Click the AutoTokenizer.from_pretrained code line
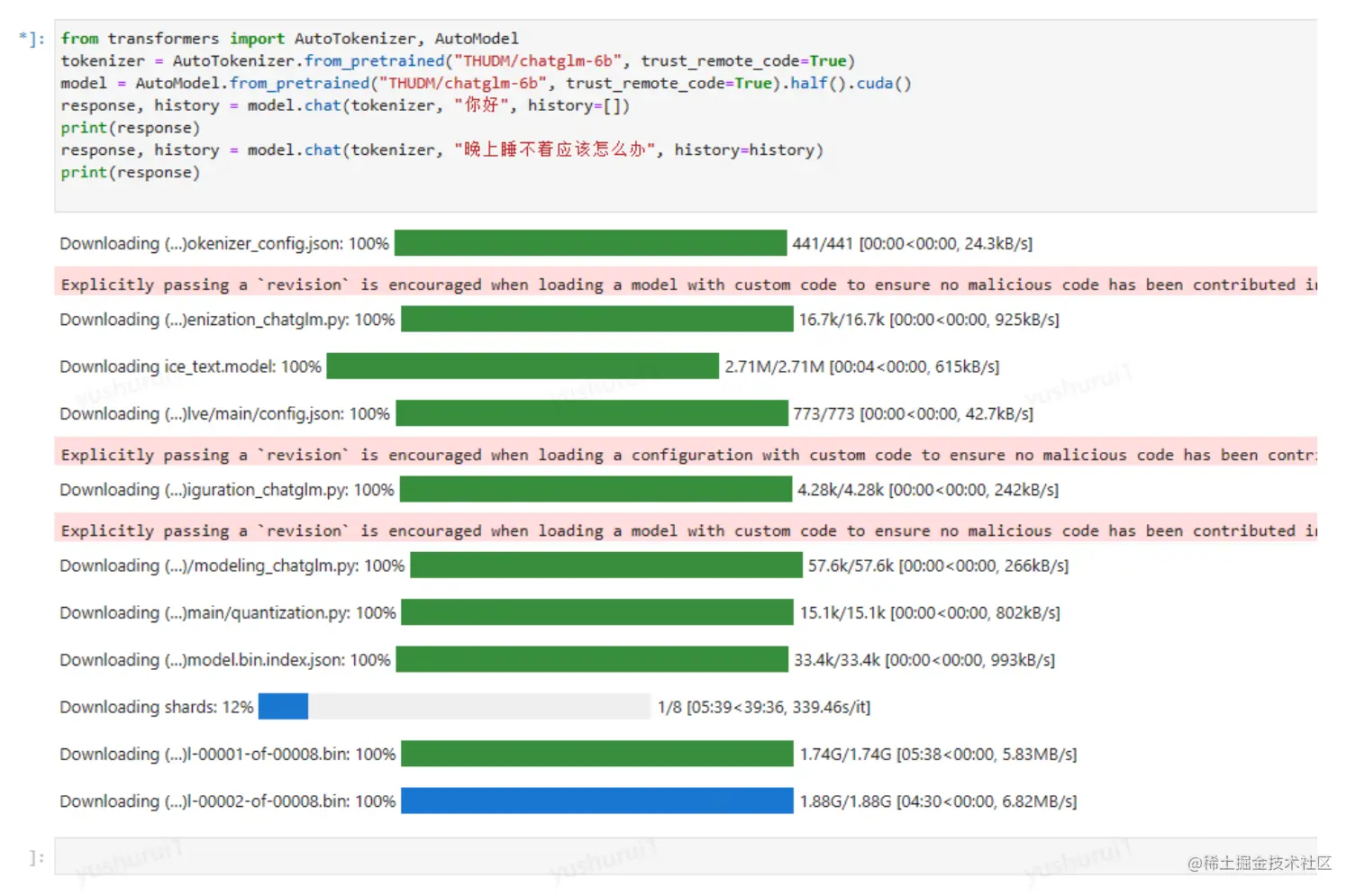 [x=458, y=61]
